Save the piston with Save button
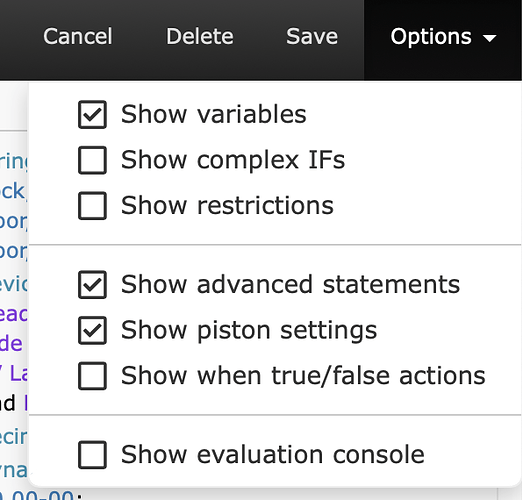 (312, 36)
